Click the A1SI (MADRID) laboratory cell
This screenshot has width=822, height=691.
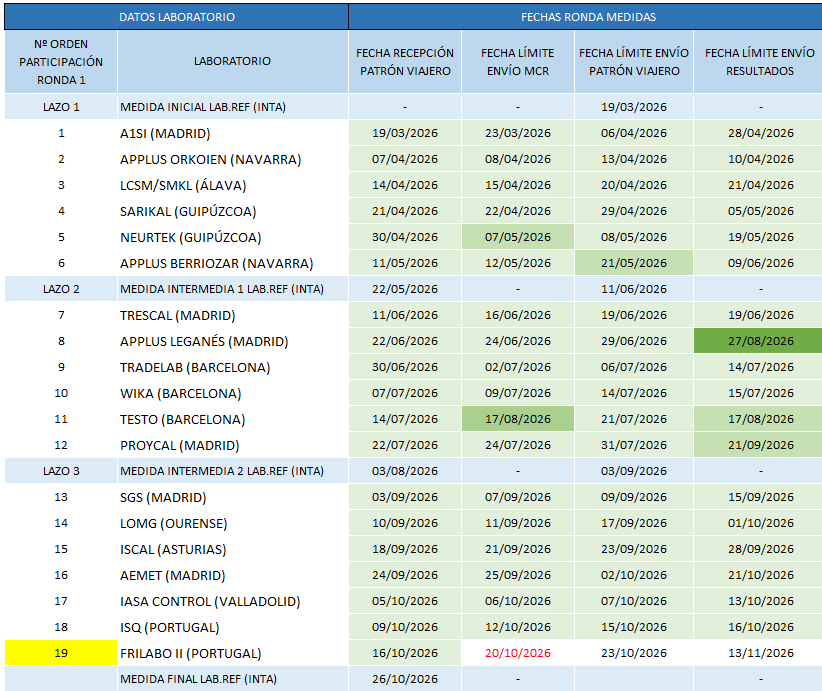point(233,133)
